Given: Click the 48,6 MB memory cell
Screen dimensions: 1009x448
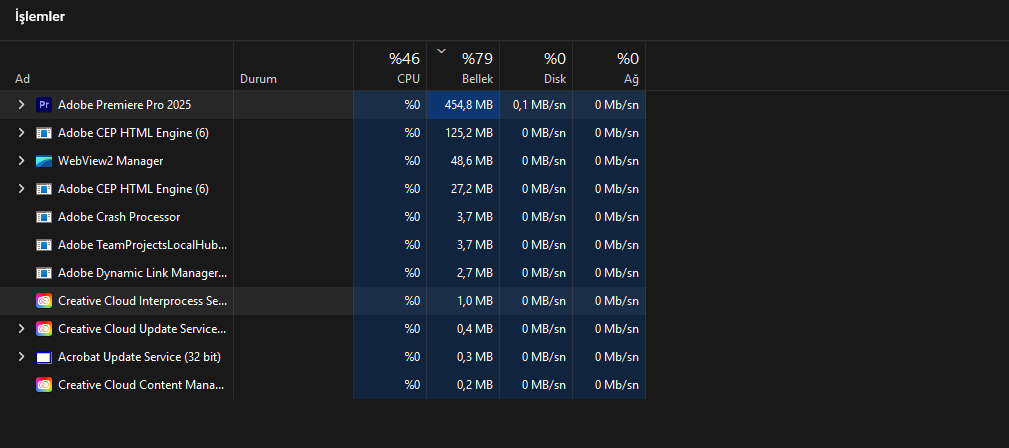Looking at the screenshot, I should pyautogui.click(x=463, y=161).
